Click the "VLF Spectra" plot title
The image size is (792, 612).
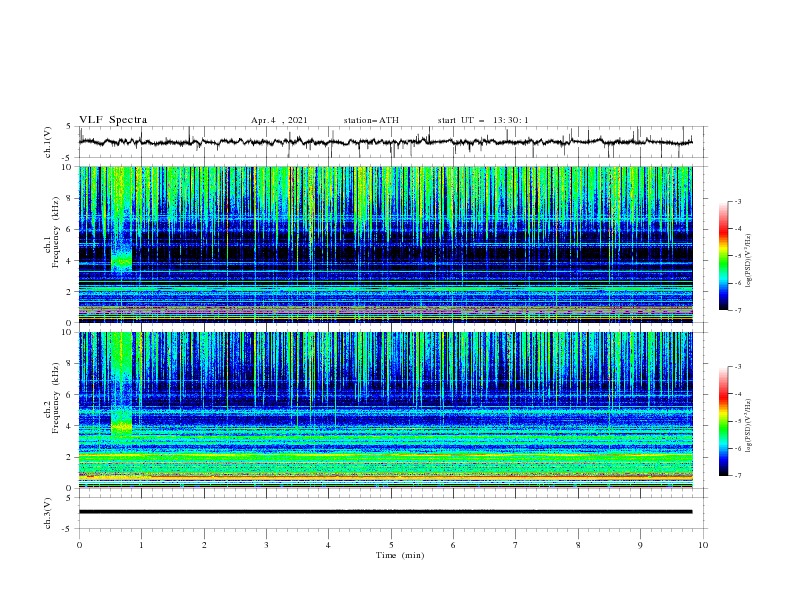tap(113, 120)
